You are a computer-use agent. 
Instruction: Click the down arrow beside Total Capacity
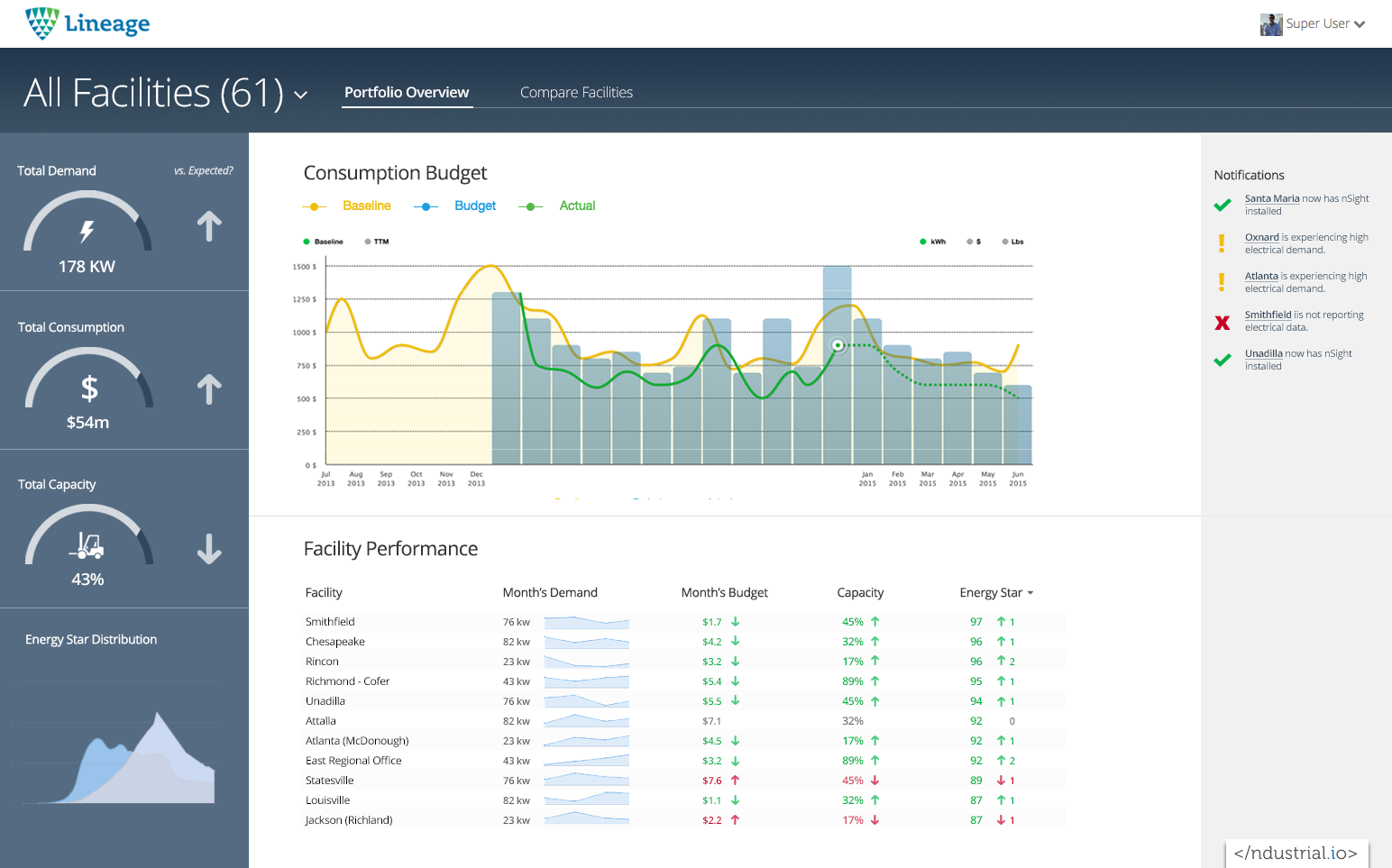209,548
